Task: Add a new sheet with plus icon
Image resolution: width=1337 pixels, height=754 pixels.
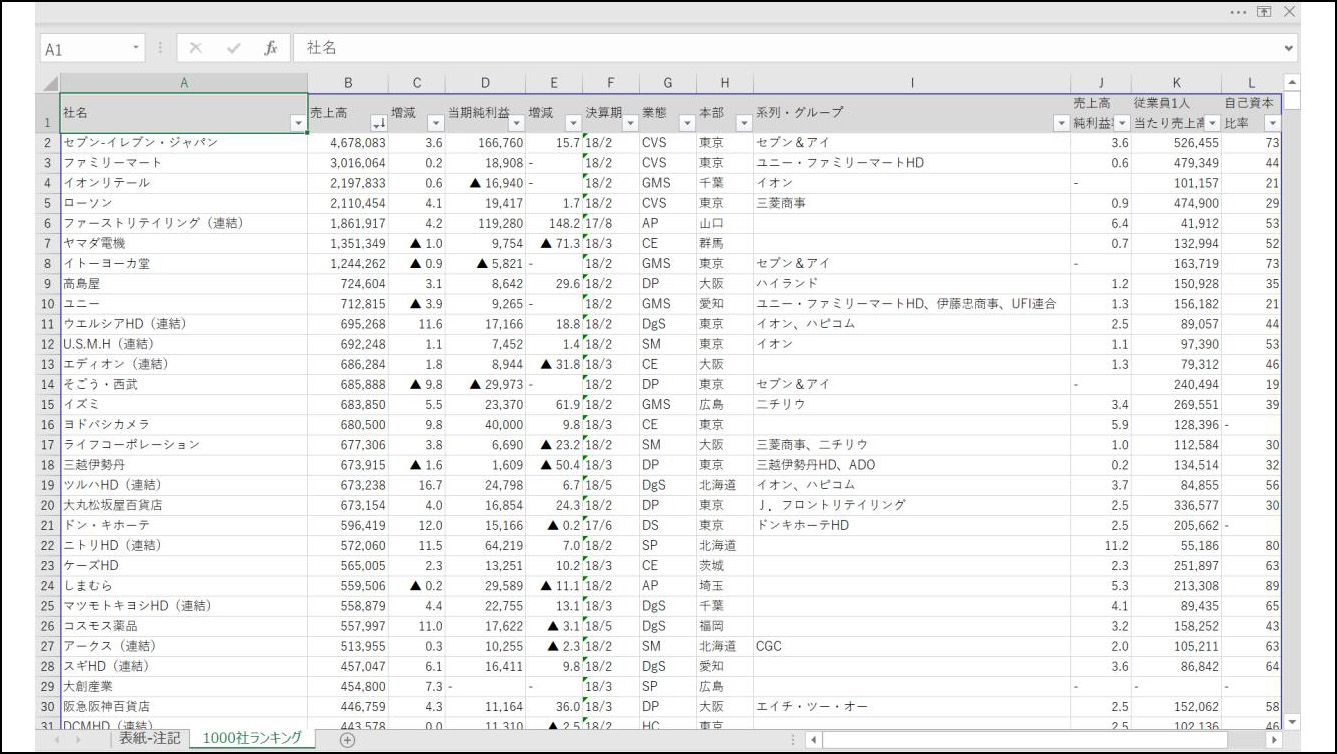Action: click(x=347, y=739)
